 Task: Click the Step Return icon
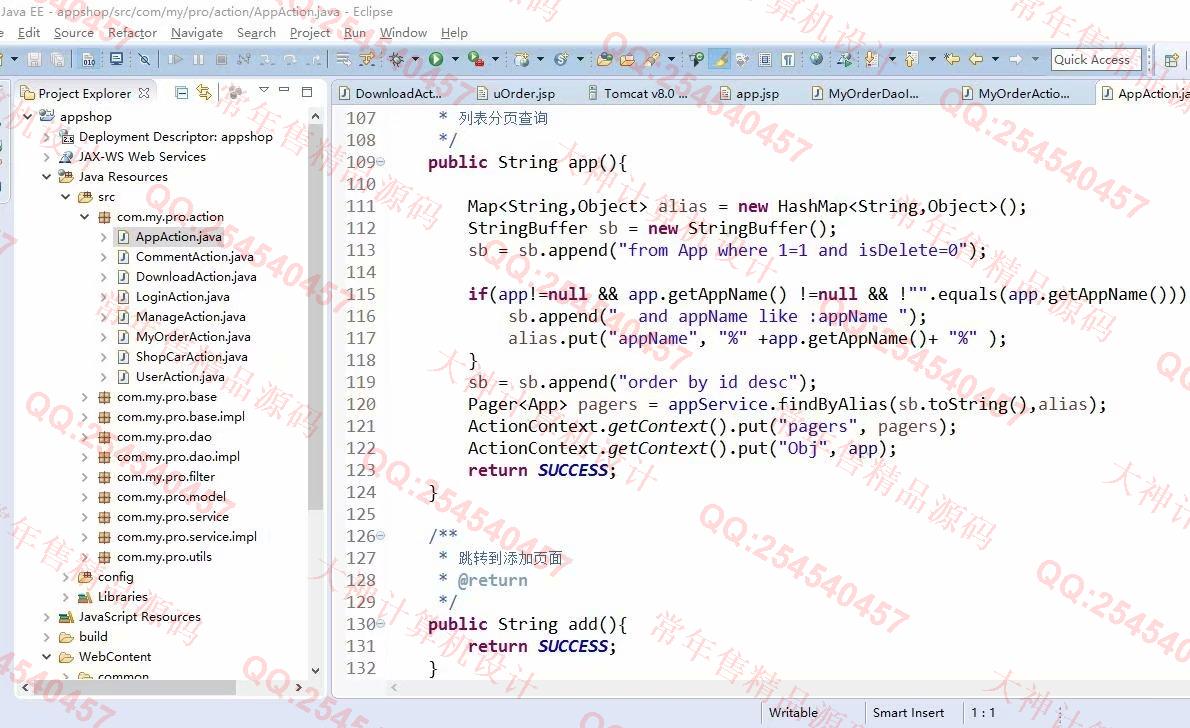(x=313, y=59)
